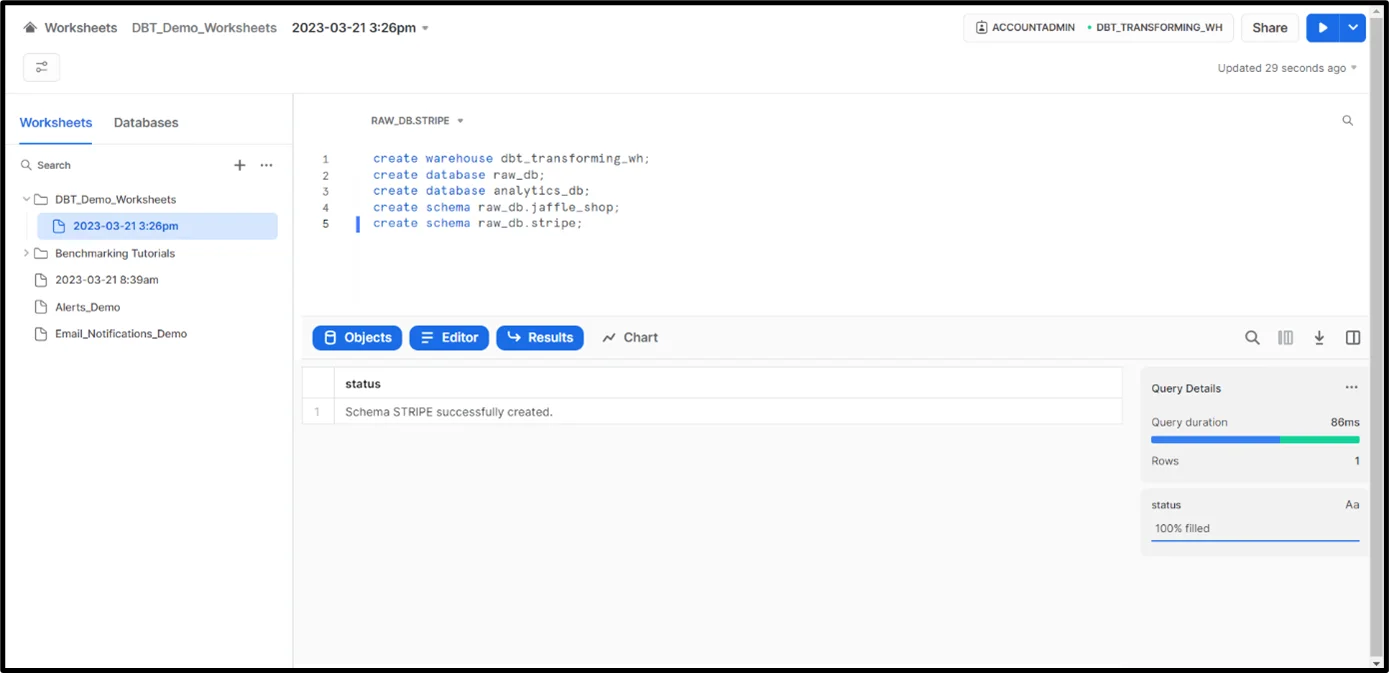
Task: Open the run options dropdown arrow
Action: [1352, 28]
